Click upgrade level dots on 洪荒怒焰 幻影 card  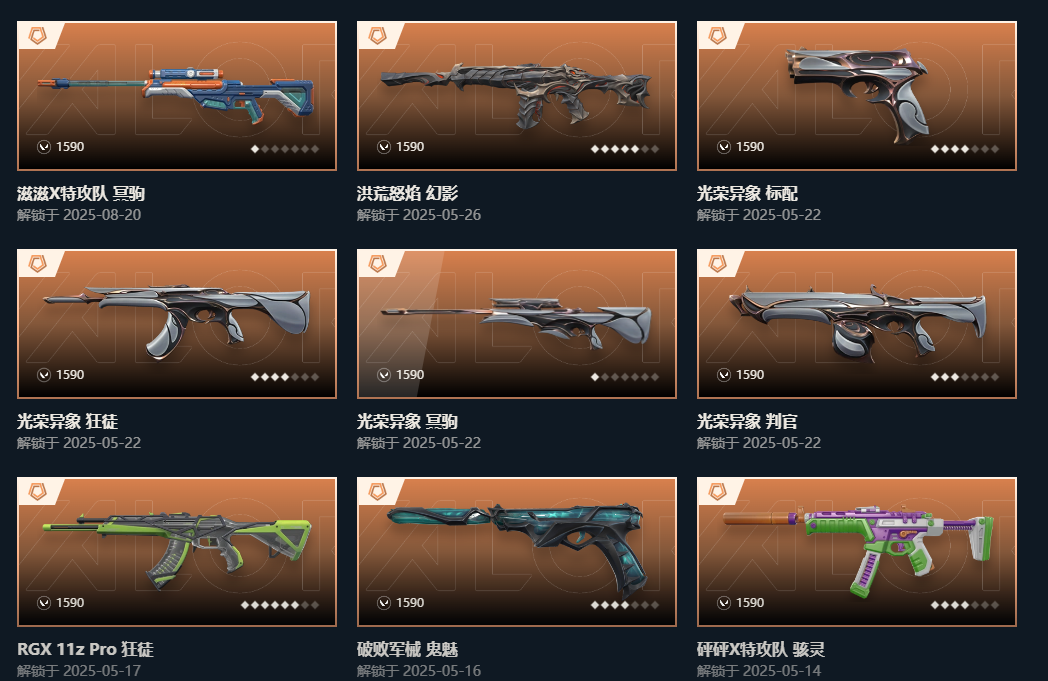tap(624, 149)
